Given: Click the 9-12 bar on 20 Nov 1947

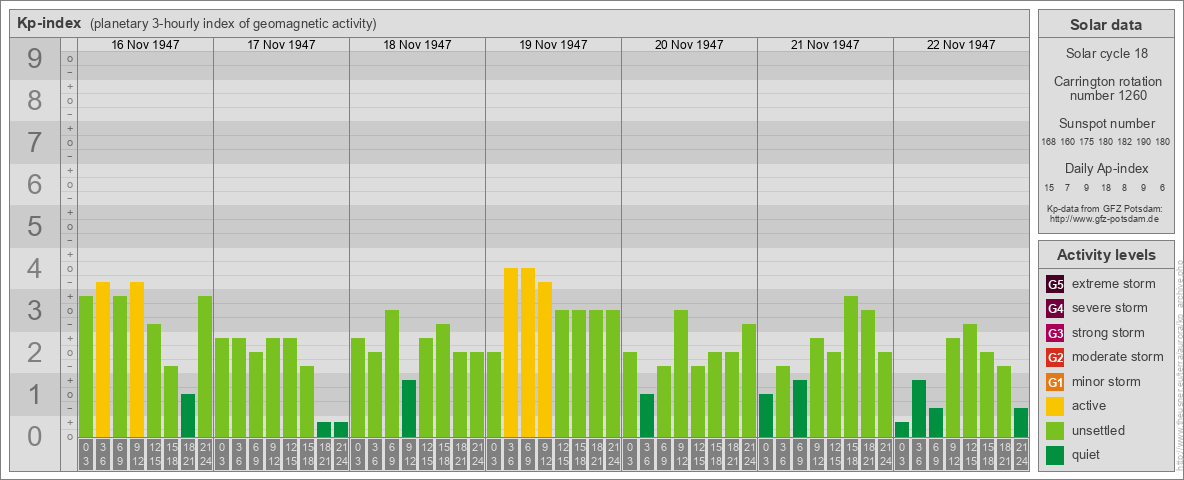Looking at the screenshot, I should coord(680,374).
